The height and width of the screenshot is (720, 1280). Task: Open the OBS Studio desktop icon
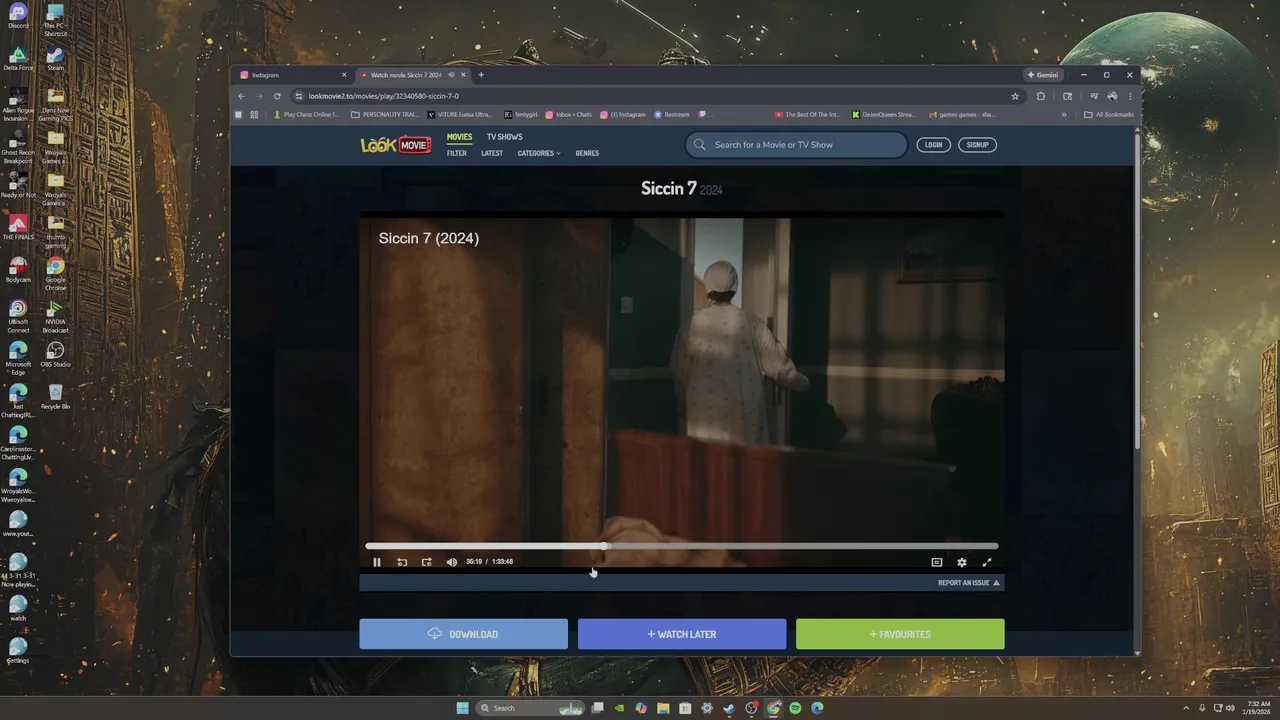pyautogui.click(x=55, y=355)
